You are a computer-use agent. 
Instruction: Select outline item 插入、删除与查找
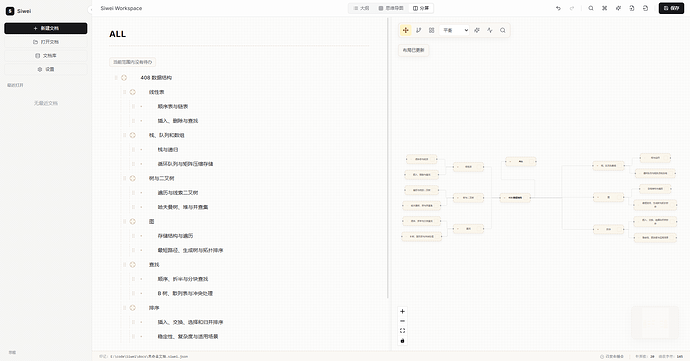[x=178, y=121]
